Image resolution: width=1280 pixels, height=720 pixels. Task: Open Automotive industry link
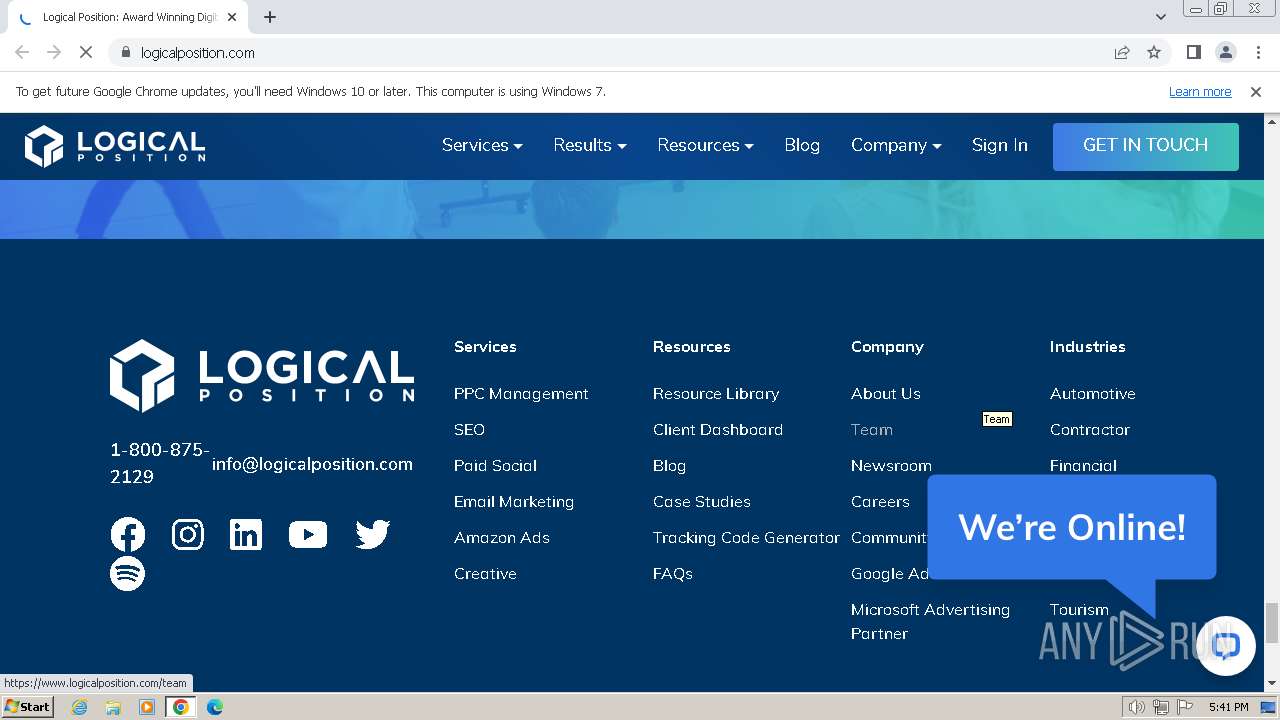(1093, 394)
